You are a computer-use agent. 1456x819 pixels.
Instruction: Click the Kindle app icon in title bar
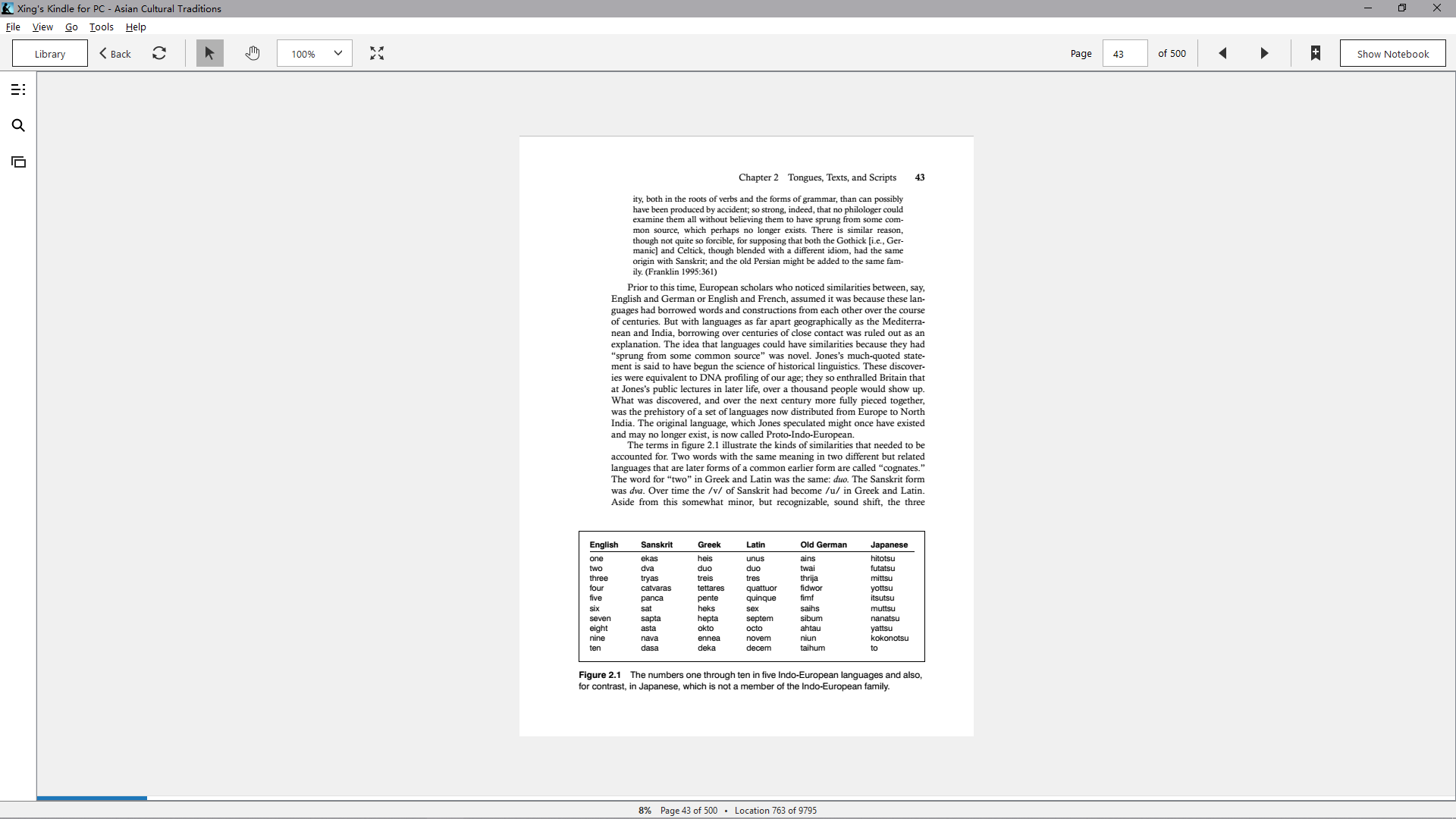coord(8,8)
